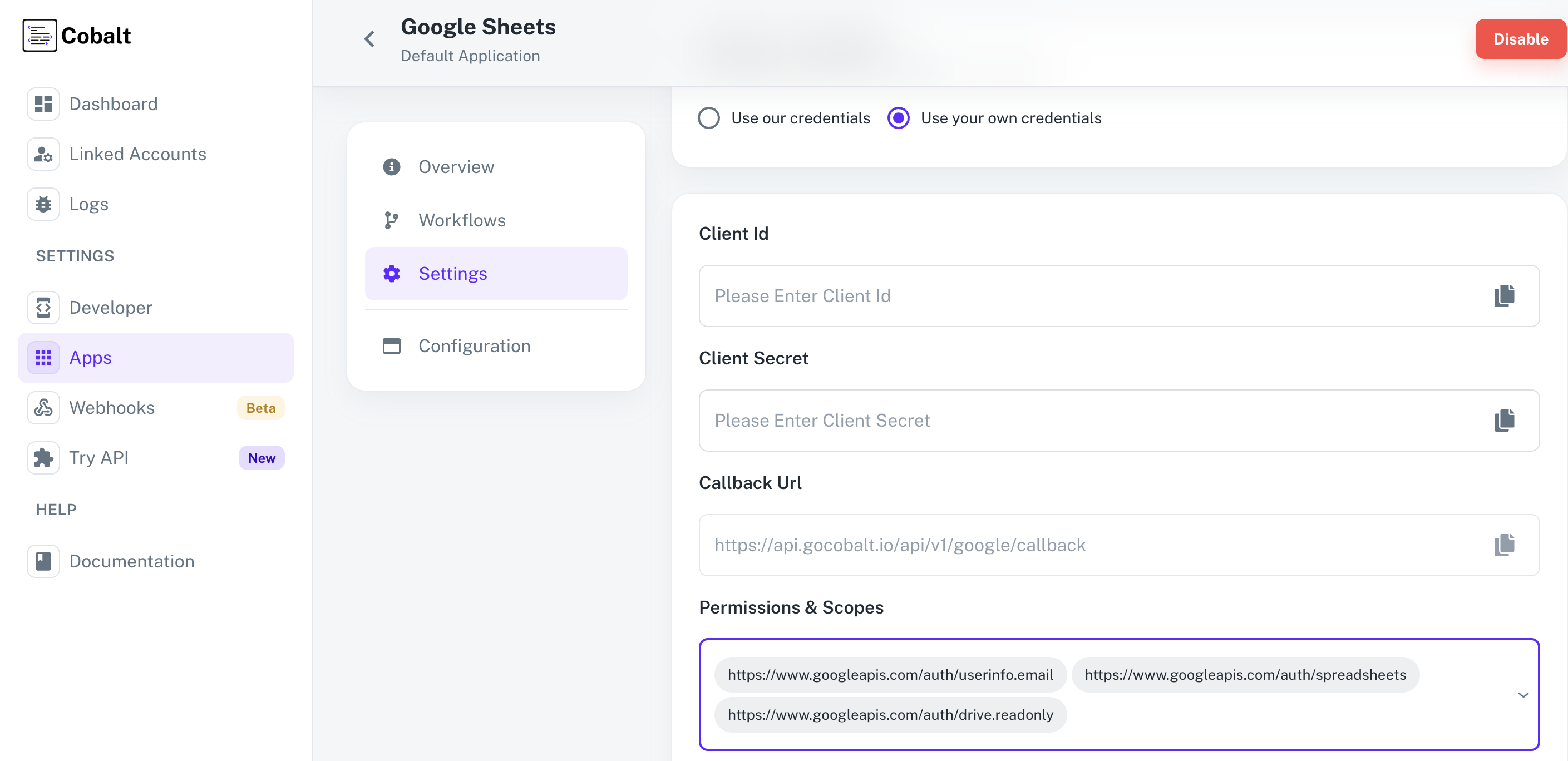Expand the Permissions & Scopes chevron

[x=1523, y=695]
